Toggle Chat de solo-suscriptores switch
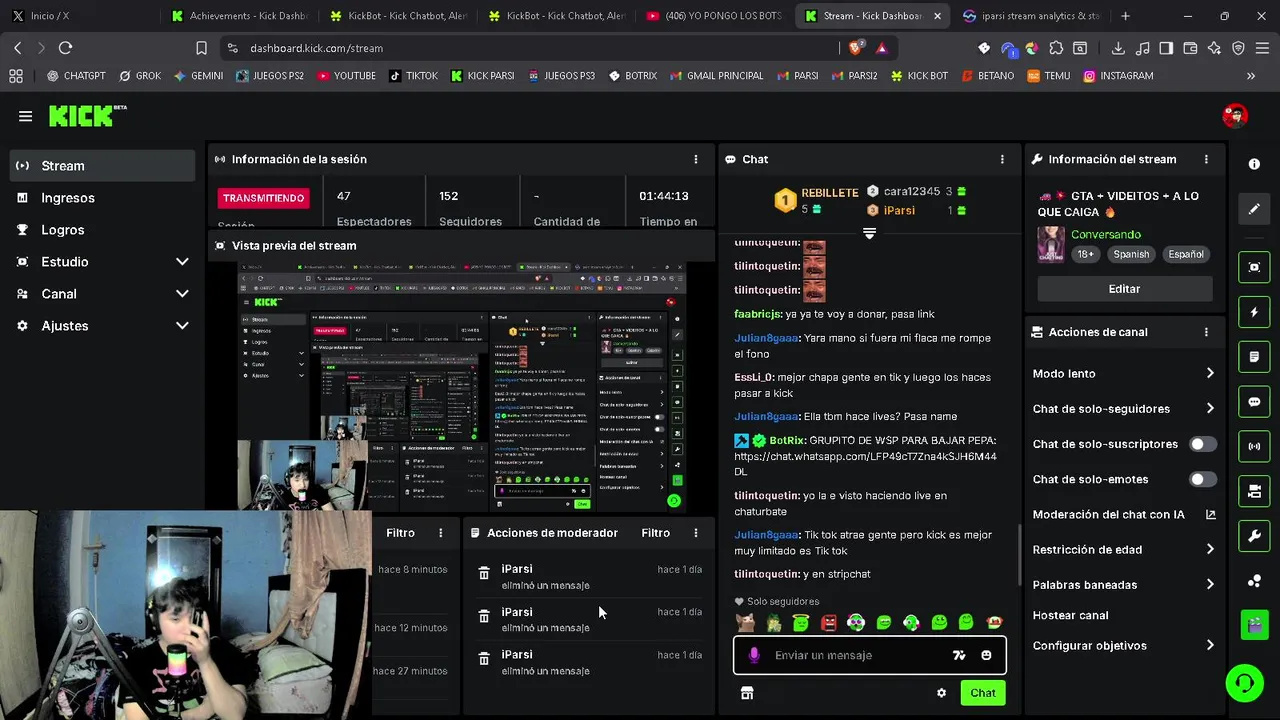This screenshot has width=1280, height=720. (1203, 444)
